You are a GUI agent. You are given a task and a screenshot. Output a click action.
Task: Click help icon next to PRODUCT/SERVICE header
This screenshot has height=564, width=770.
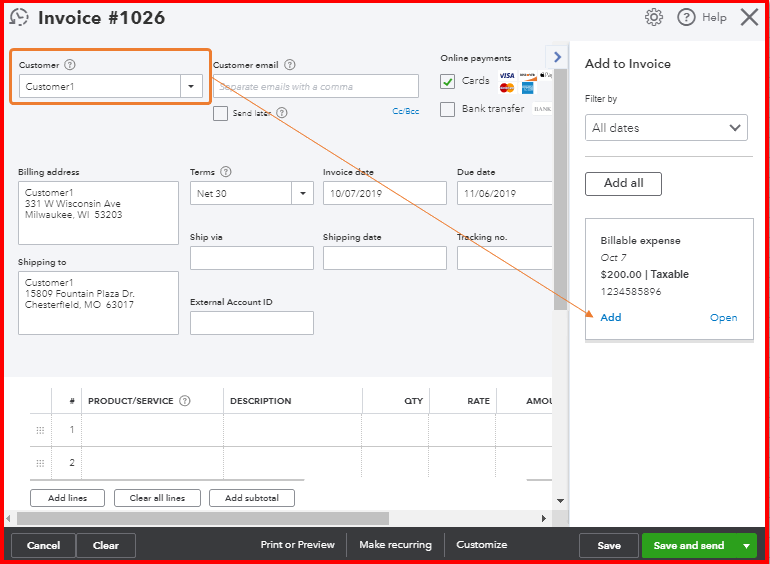pyautogui.click(x=185, y=401)
